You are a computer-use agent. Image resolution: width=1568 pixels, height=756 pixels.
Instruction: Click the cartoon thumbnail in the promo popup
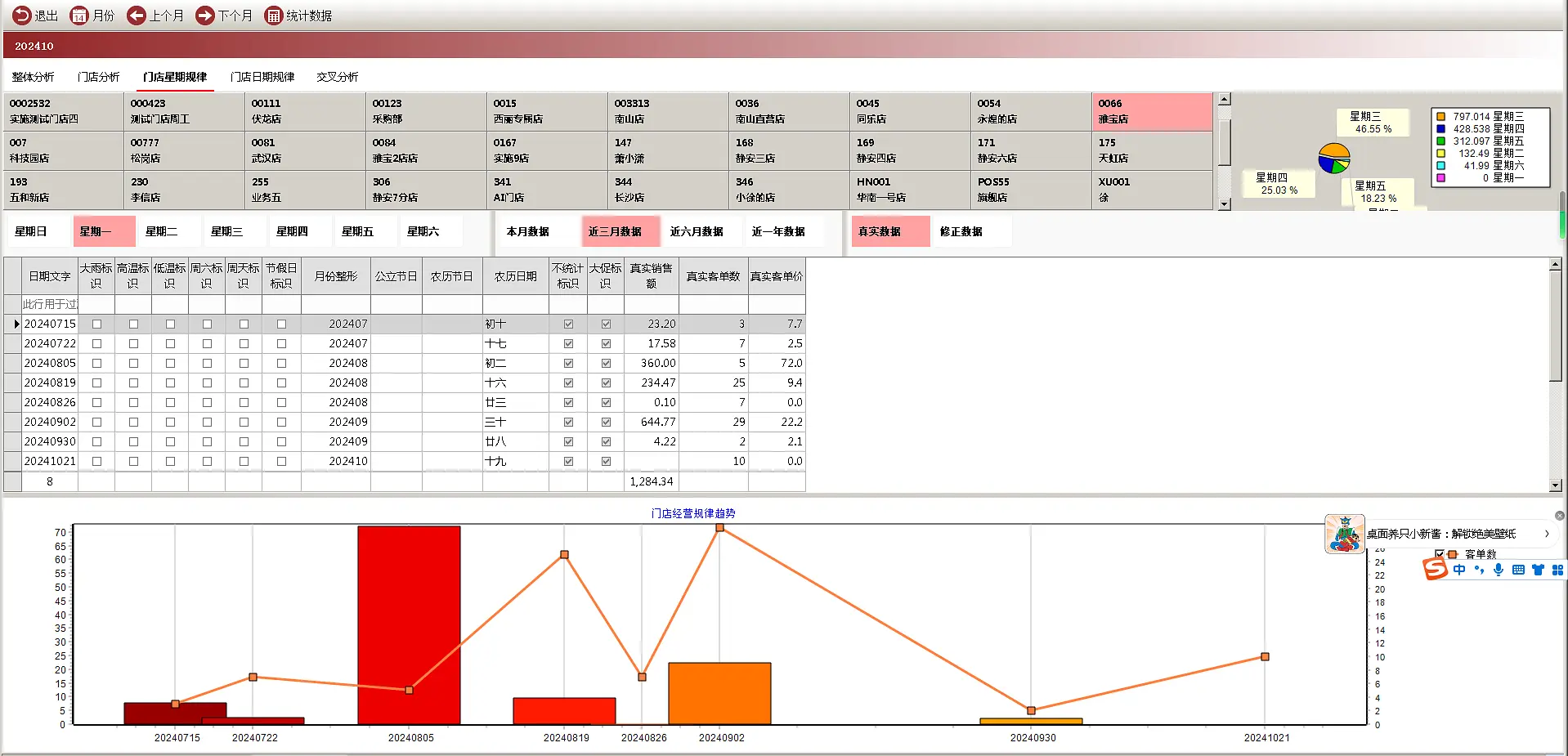point(1345,534)
